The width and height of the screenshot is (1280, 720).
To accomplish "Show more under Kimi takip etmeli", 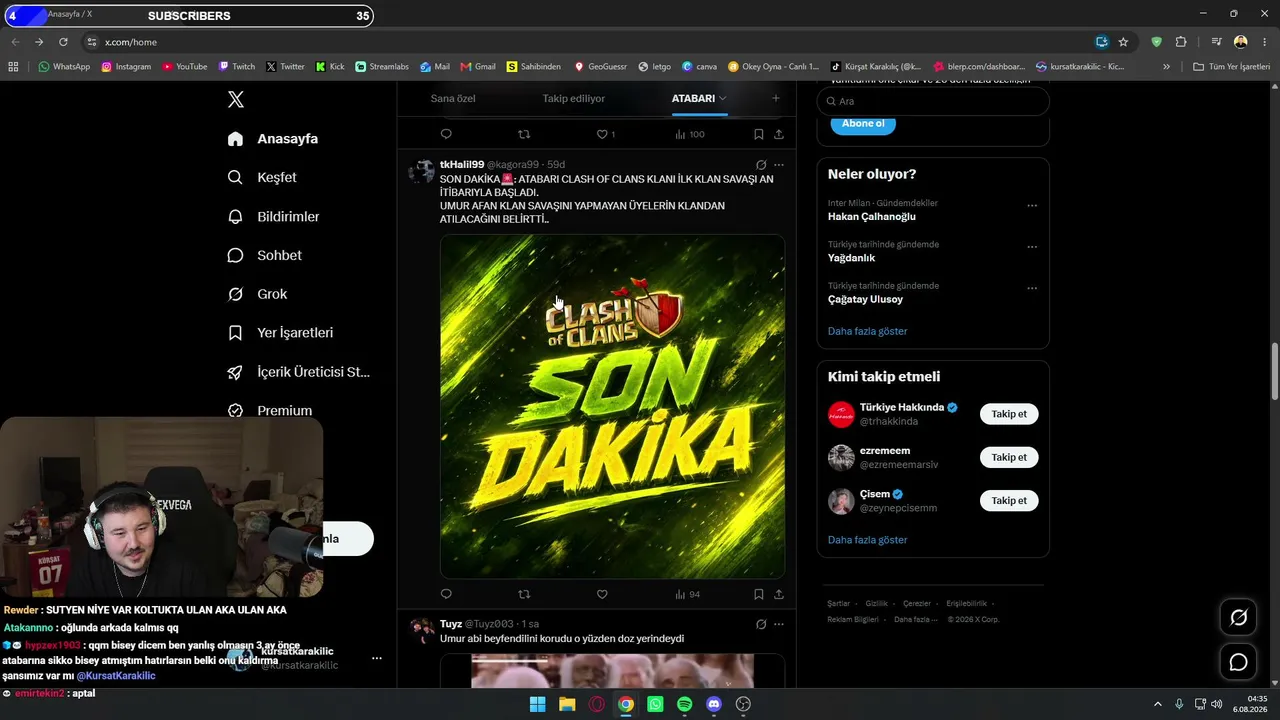I will [x=868, y=540].
